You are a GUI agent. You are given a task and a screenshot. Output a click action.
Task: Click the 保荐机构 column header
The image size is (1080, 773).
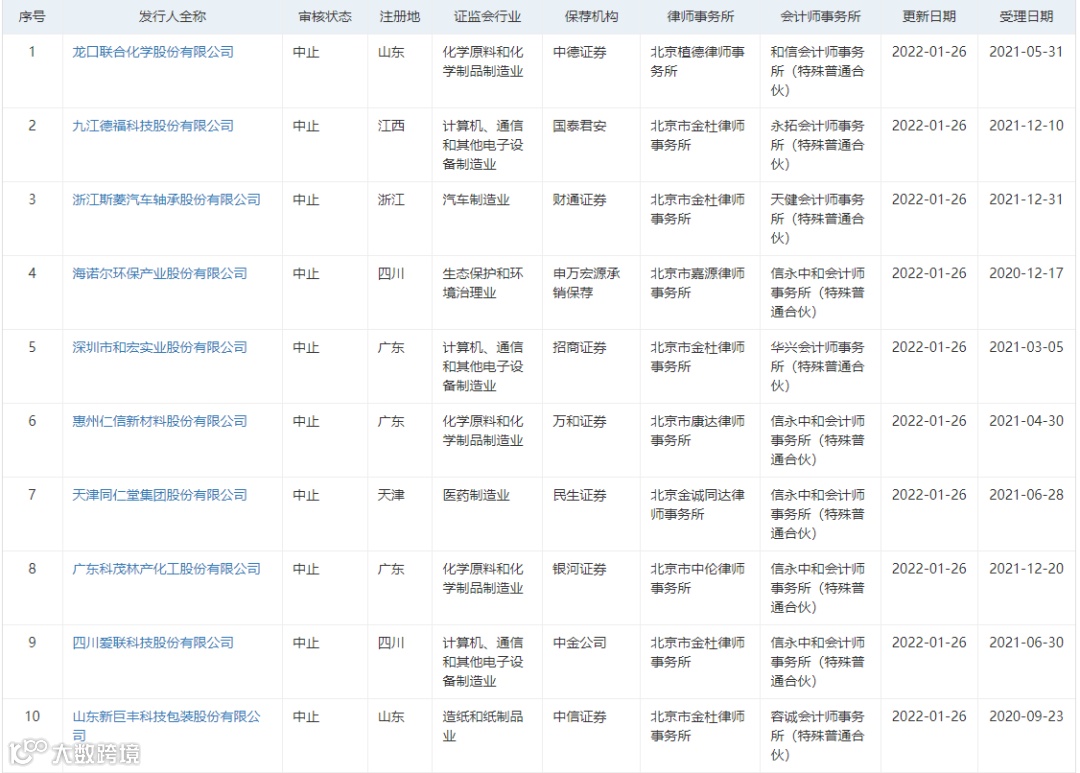pyautogui.click(x=591, y=17)
